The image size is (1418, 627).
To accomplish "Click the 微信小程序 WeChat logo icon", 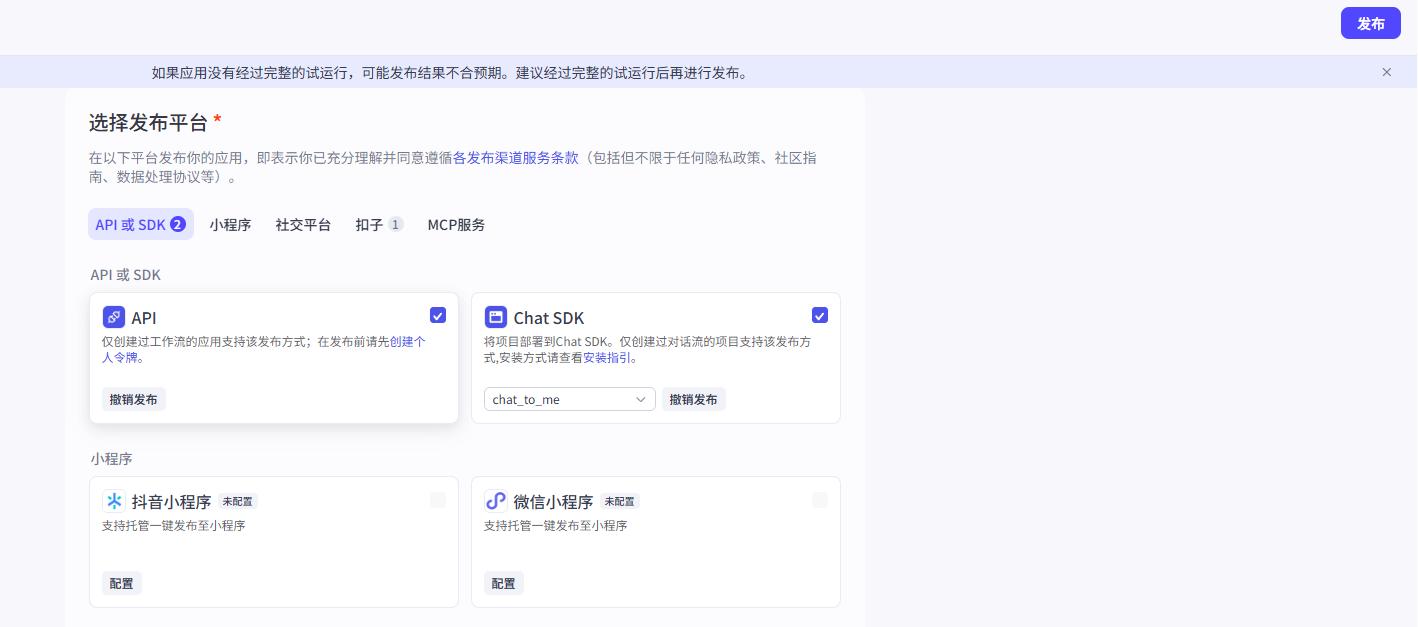I will click(496, 501).
